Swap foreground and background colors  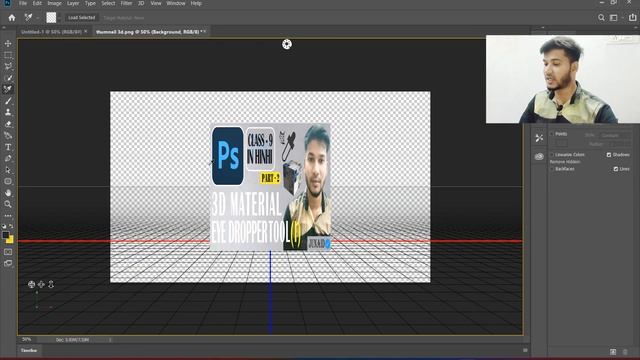(11, 226)
